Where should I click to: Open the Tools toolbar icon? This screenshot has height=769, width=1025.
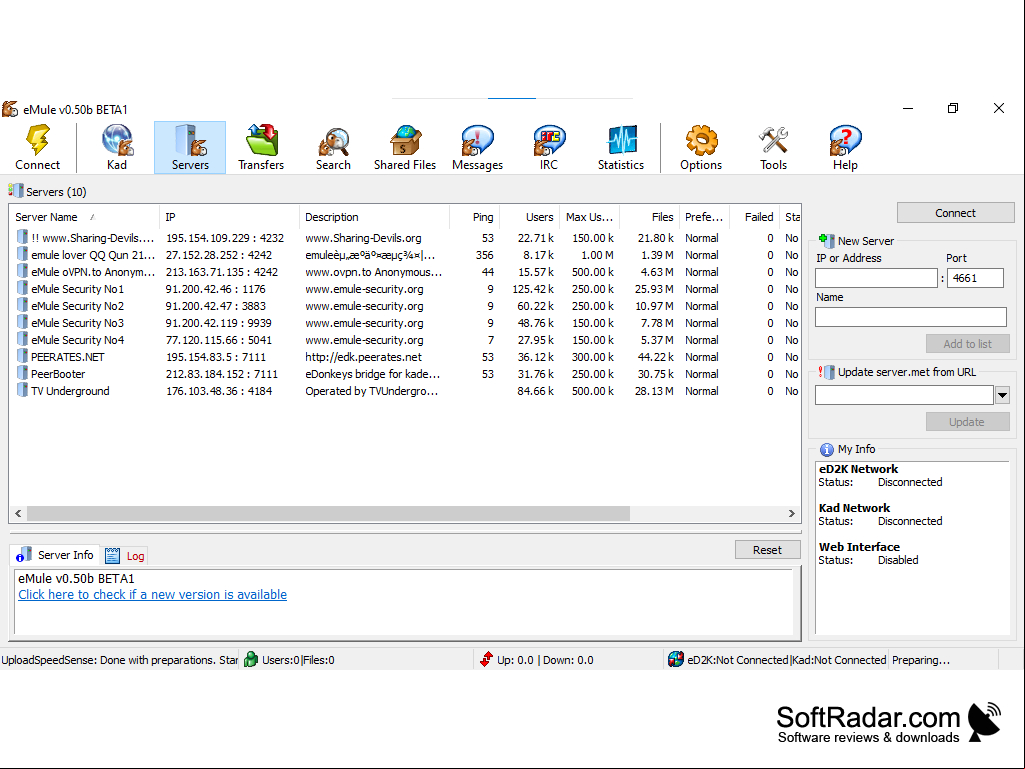click(x=773, y=147)
